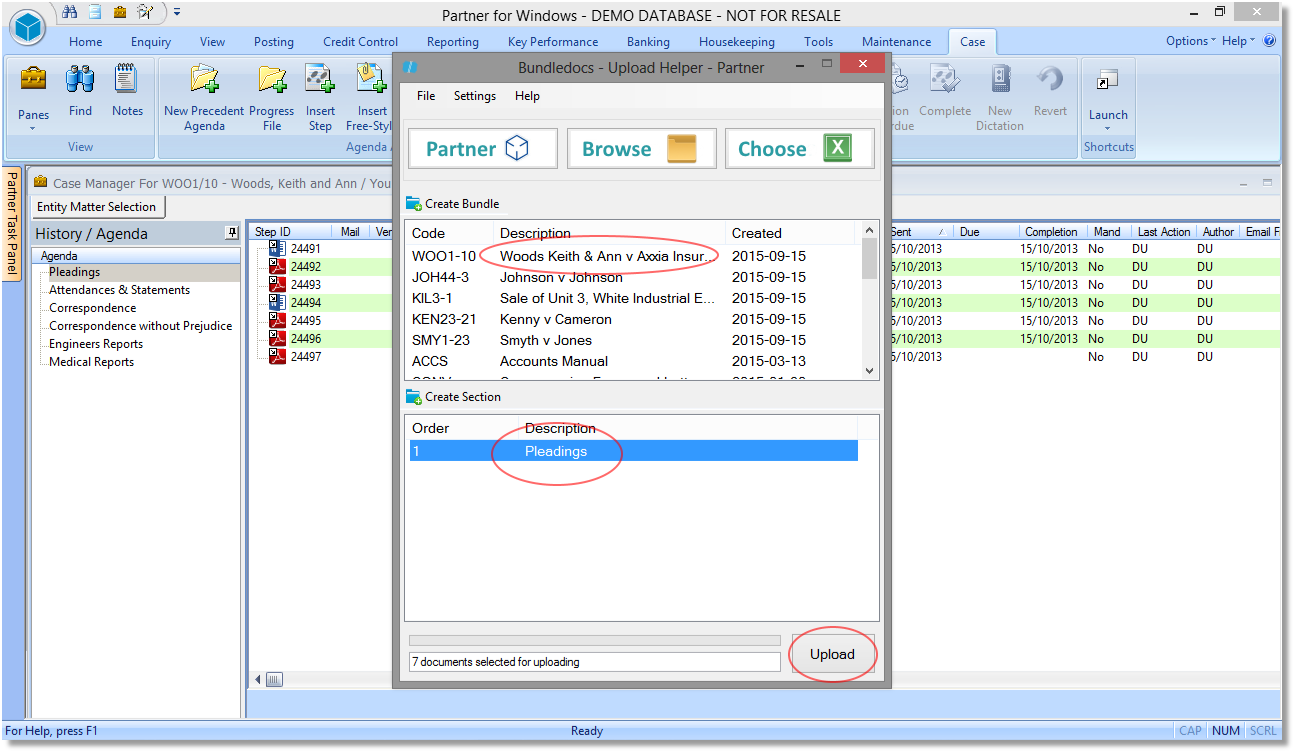Click the Upload button
Screen dimensions: 1295x753
(x=832, y=654)
